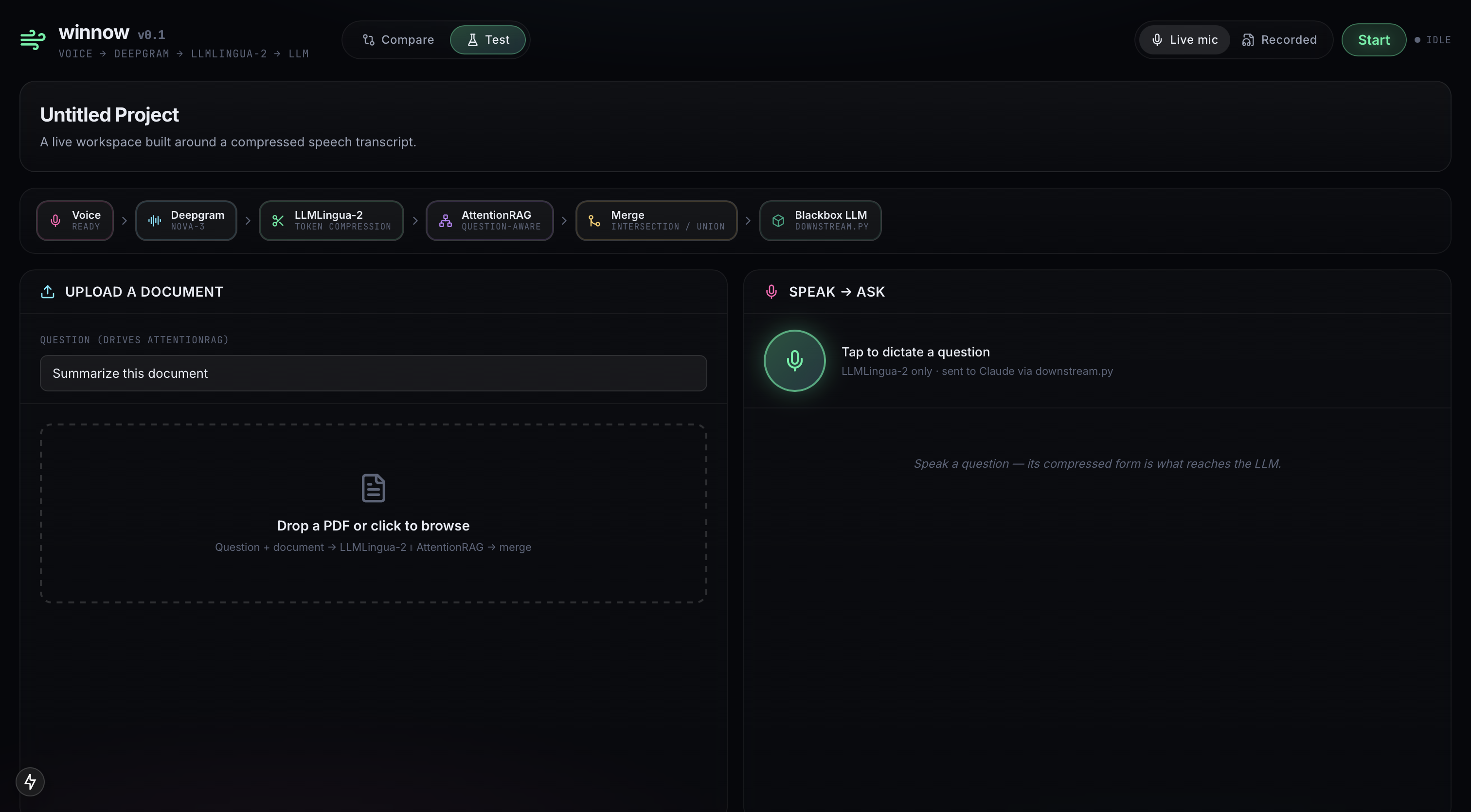Image resolution: width=1471 pixels, height=812 pixels.
Task: Open the lightning bolt dev tools button
Action: click(30, 782)
